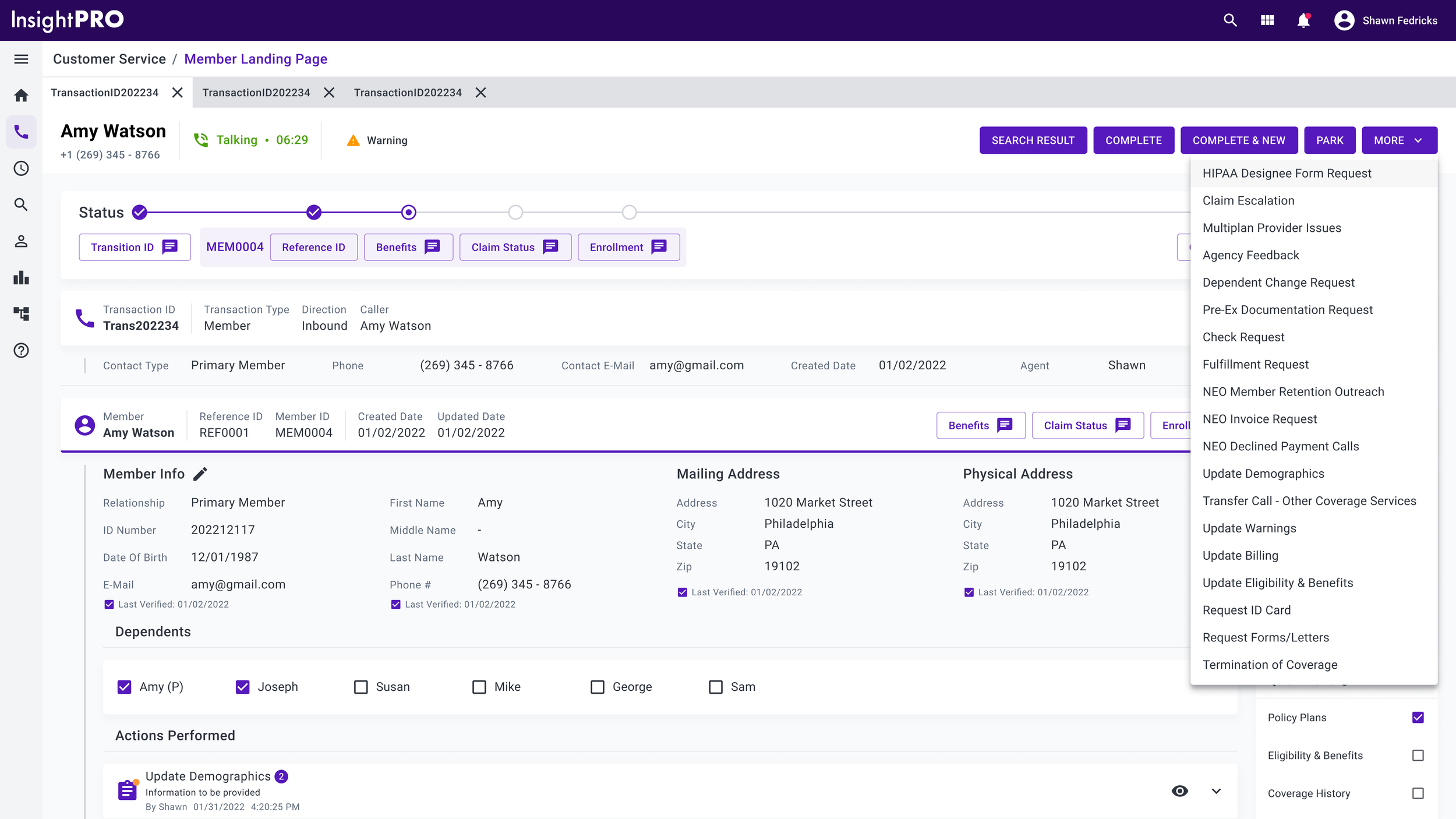Open the apps grid icon
Viewport: 1456px width, 819px height.
(1267, 20)
